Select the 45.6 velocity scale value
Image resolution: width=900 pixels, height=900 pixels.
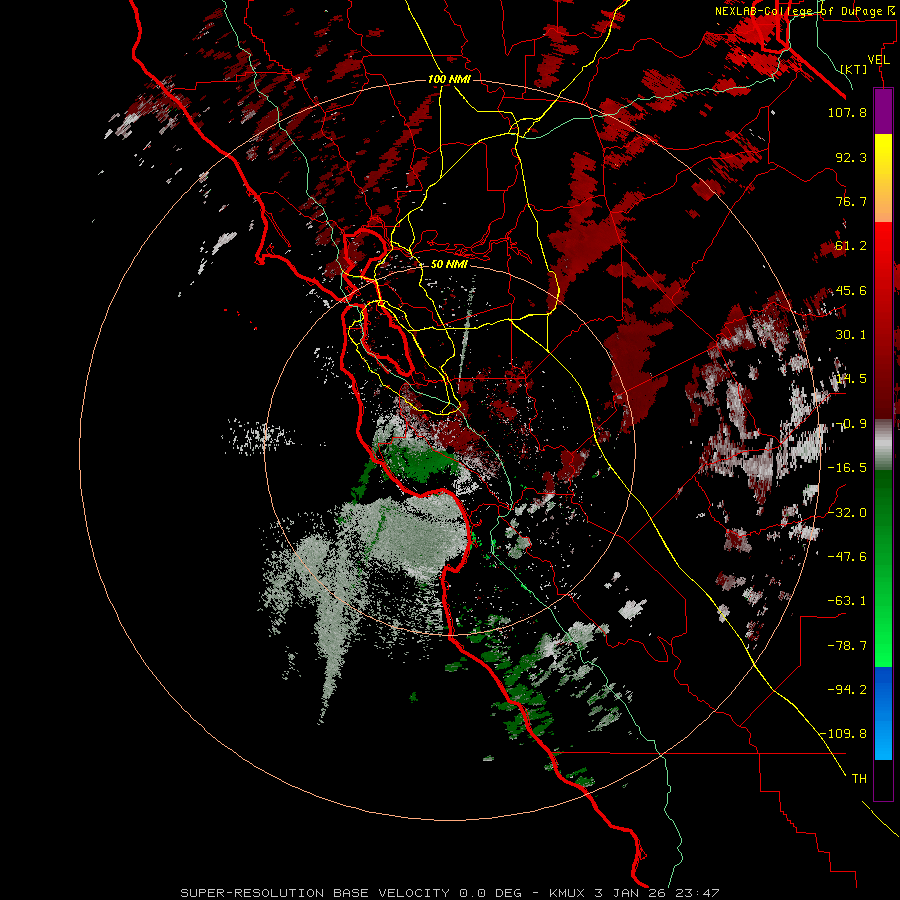[x=851, y=290]
